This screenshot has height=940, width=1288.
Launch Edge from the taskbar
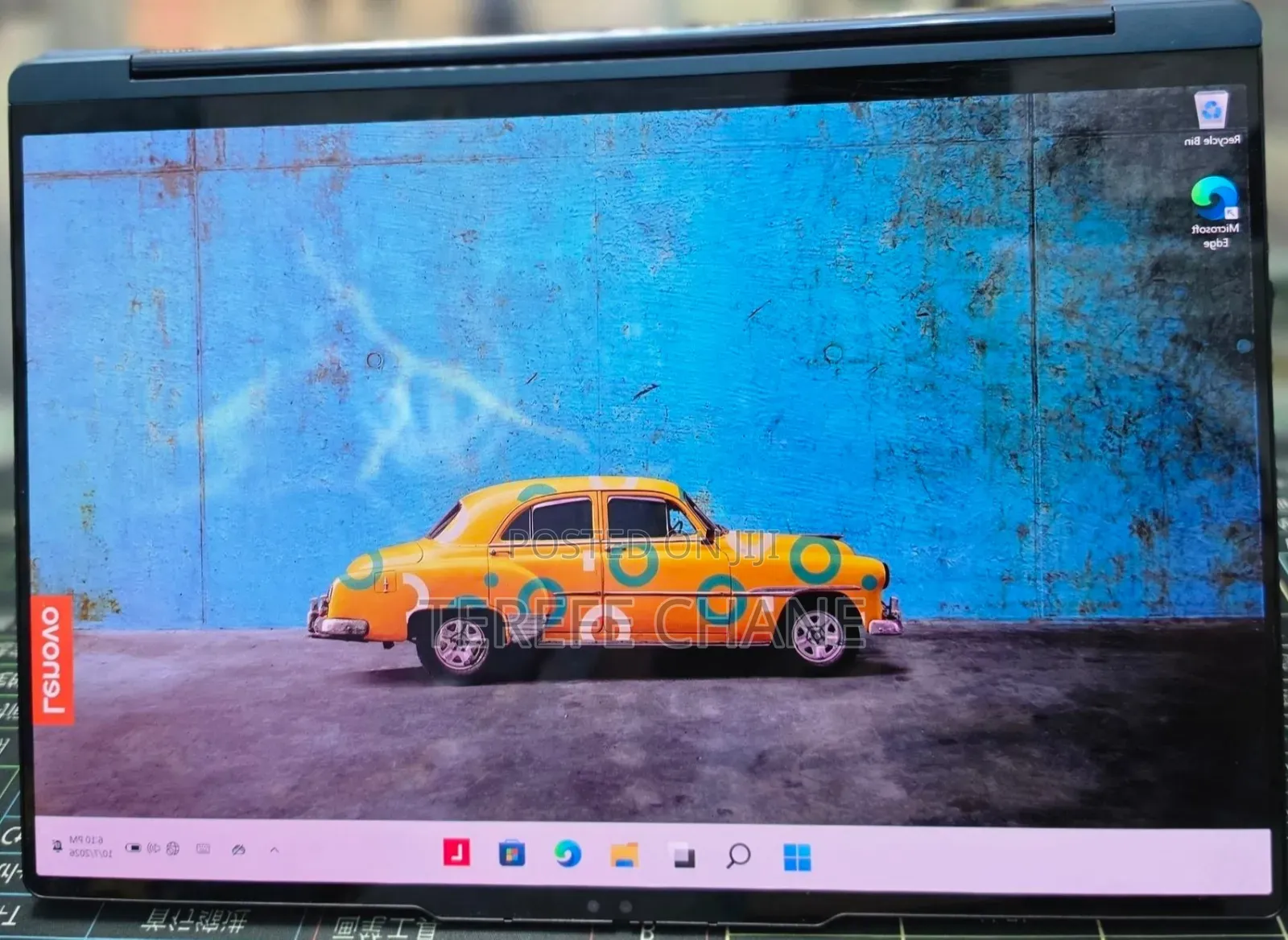pos(568,853)
